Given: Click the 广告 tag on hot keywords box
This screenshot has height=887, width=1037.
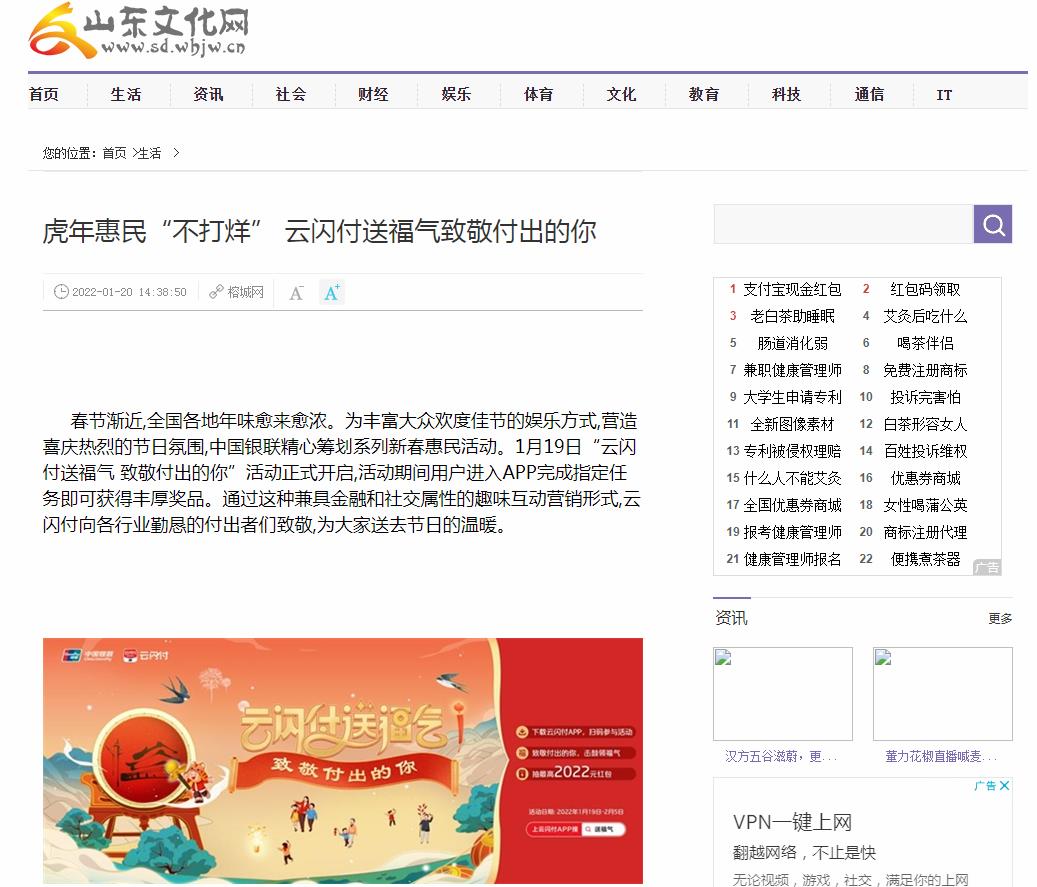Looking at the screenshot, I should pyautogui.click(x=987, y=567).
